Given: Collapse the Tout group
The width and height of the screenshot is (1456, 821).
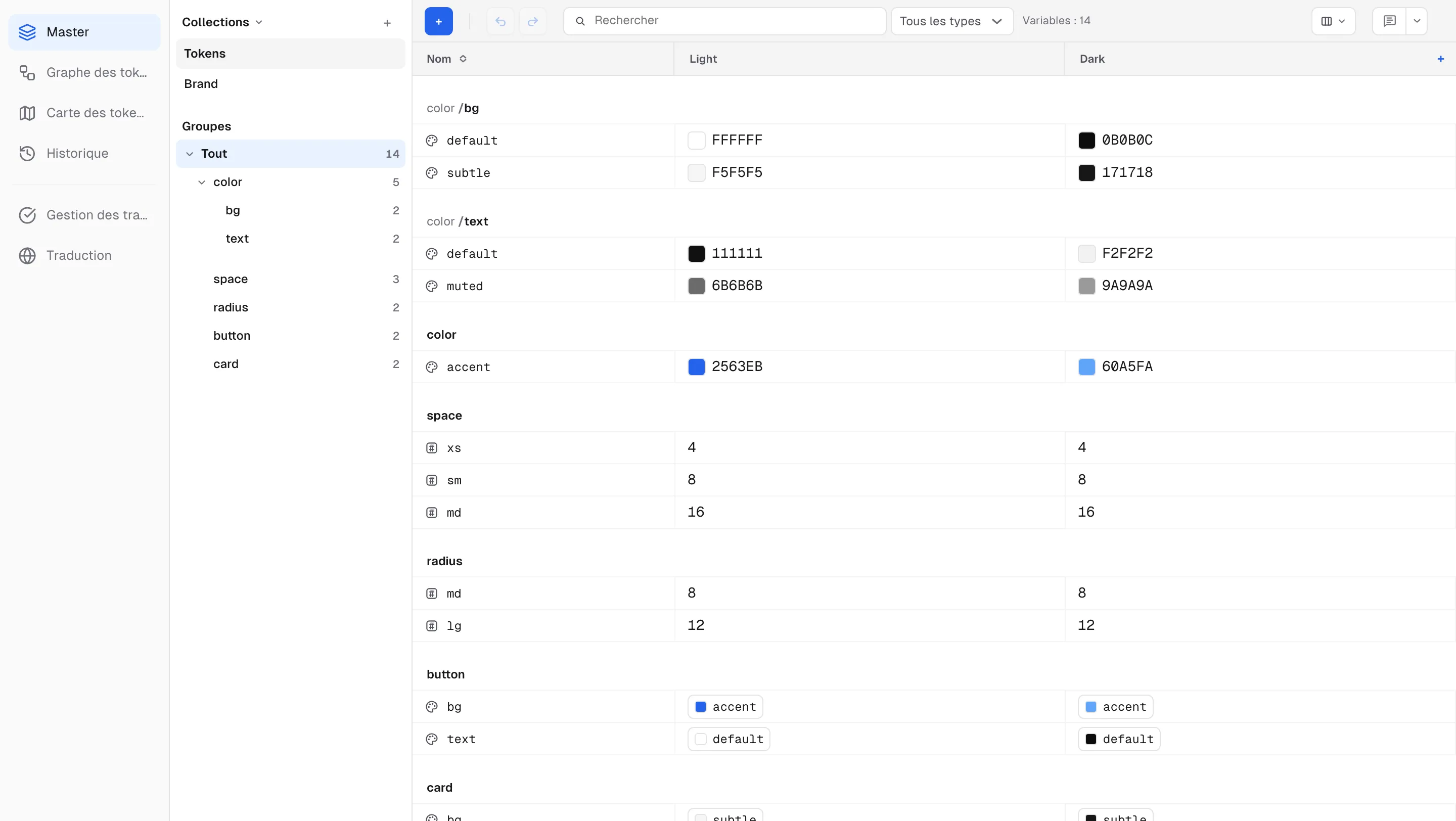Looking at the screenshot, I should click(190, 154).
